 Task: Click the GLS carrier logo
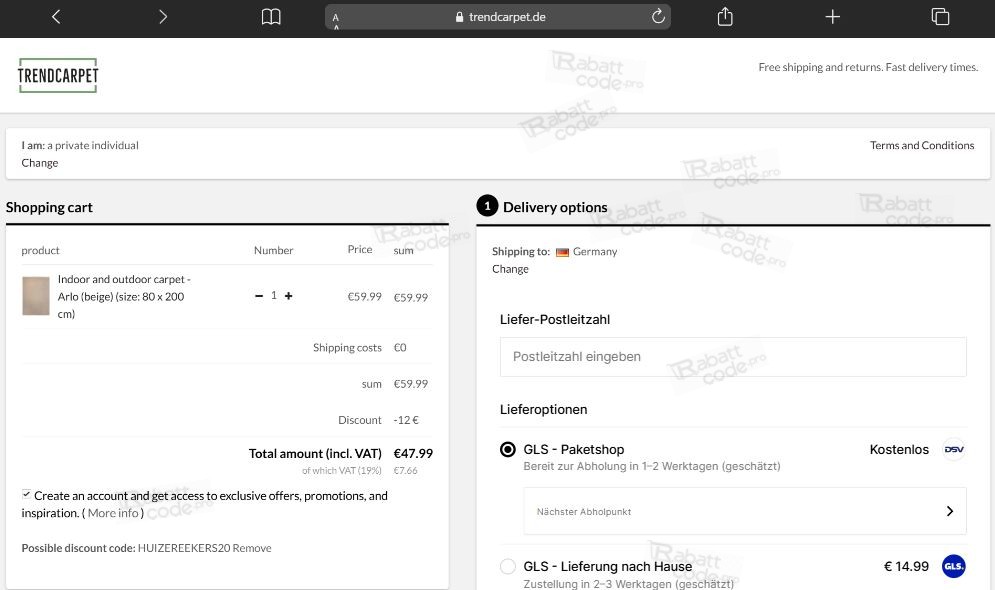954,566
